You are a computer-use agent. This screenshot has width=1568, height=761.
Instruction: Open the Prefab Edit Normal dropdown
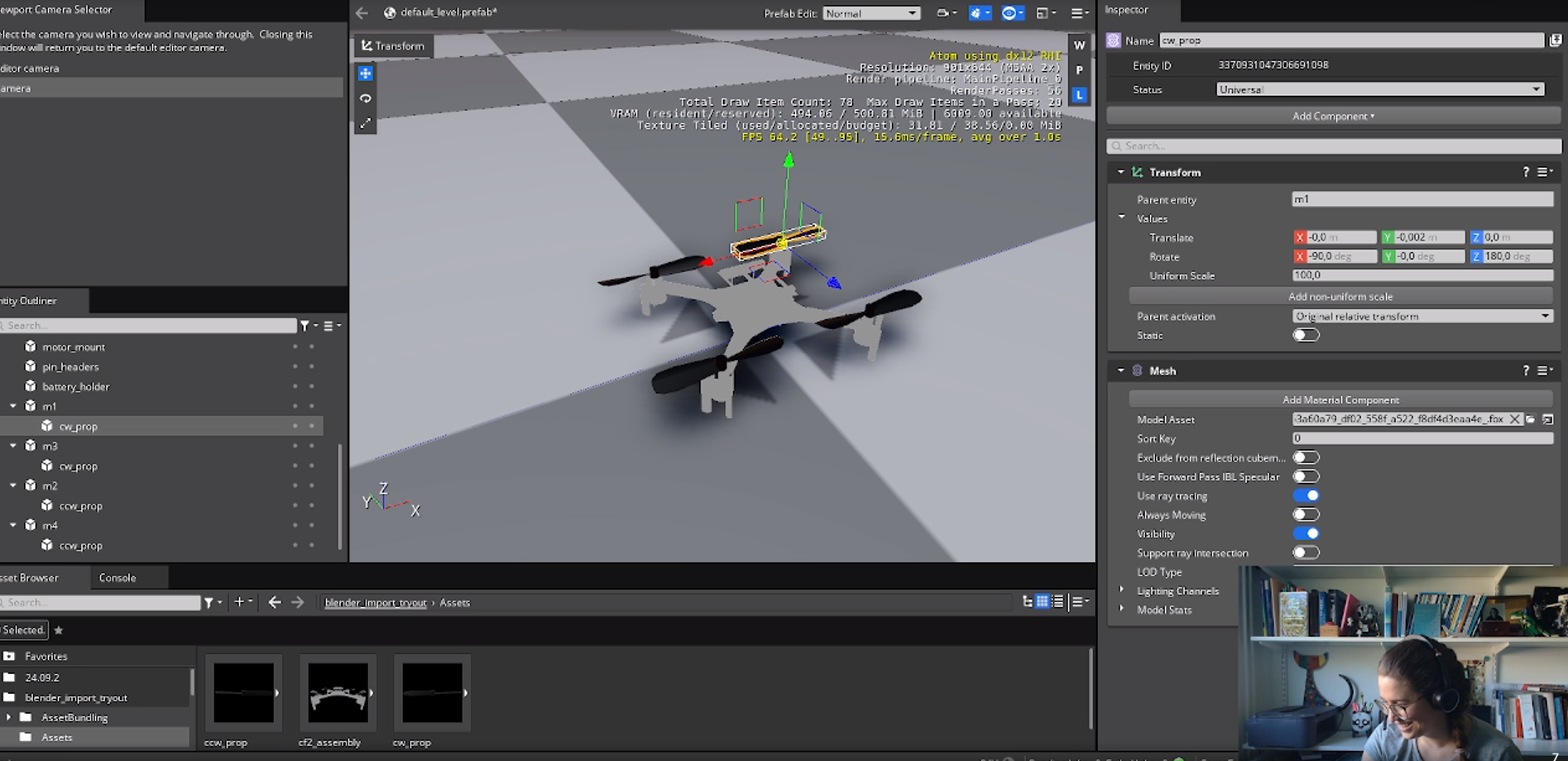point(870,13)
